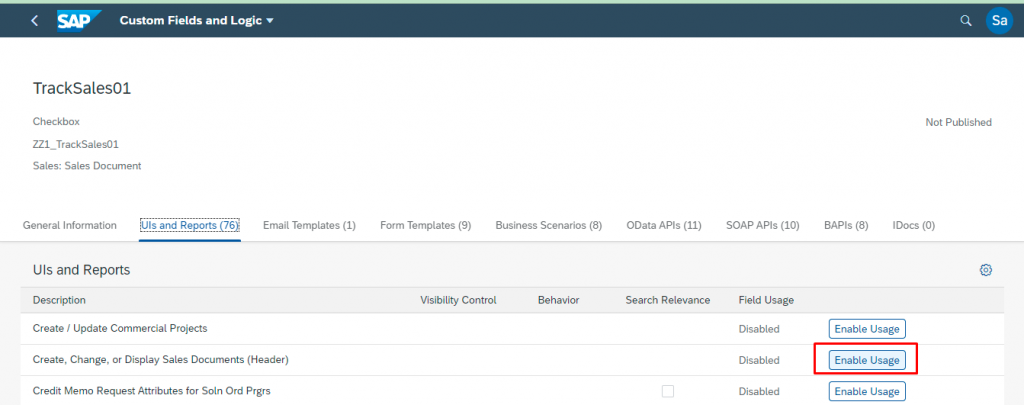
Task: Switch to General Information tab
Action: 70,225
